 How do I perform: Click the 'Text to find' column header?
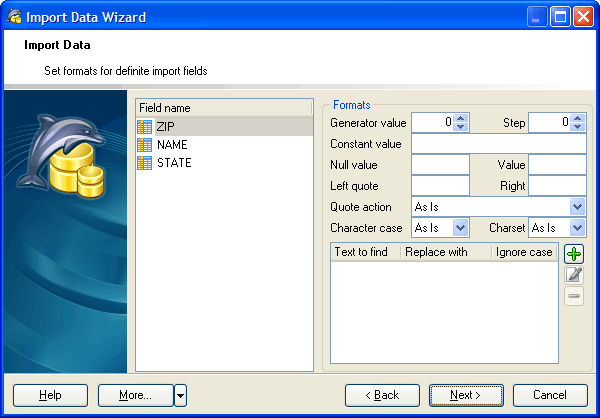pyautogui.click(x=365, y=252)
